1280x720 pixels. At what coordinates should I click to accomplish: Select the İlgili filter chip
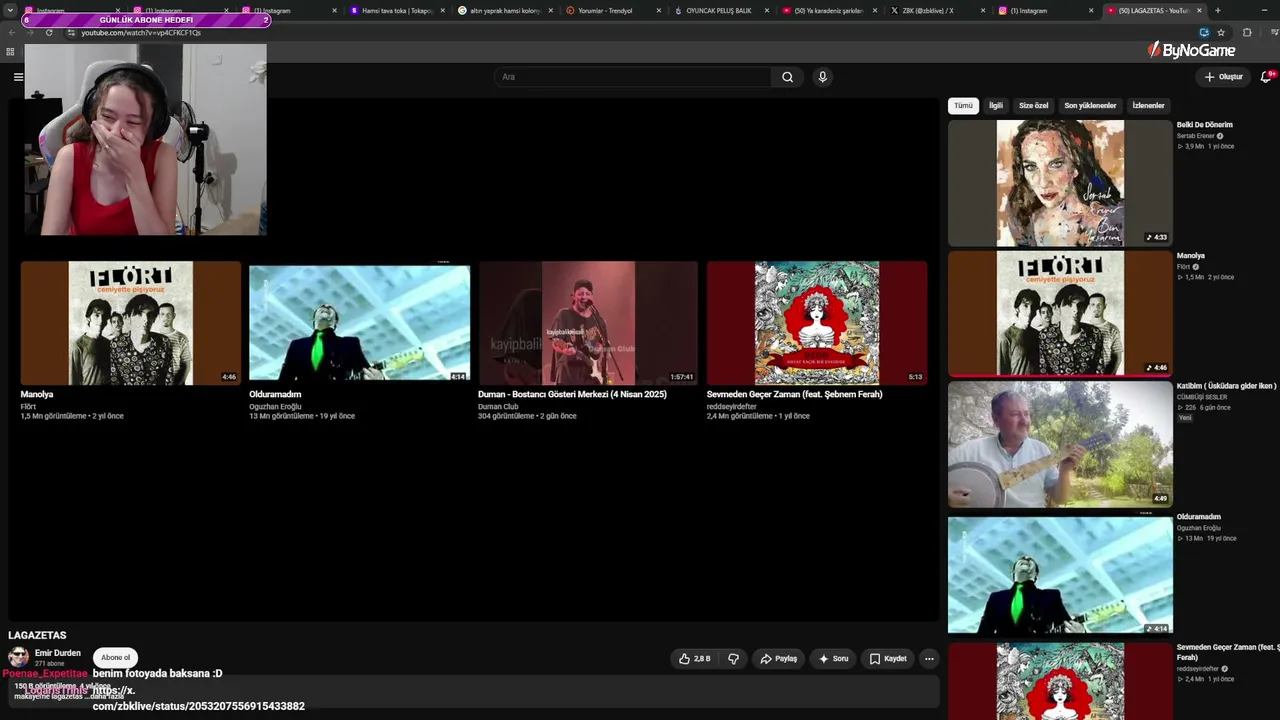coord(996,105)
